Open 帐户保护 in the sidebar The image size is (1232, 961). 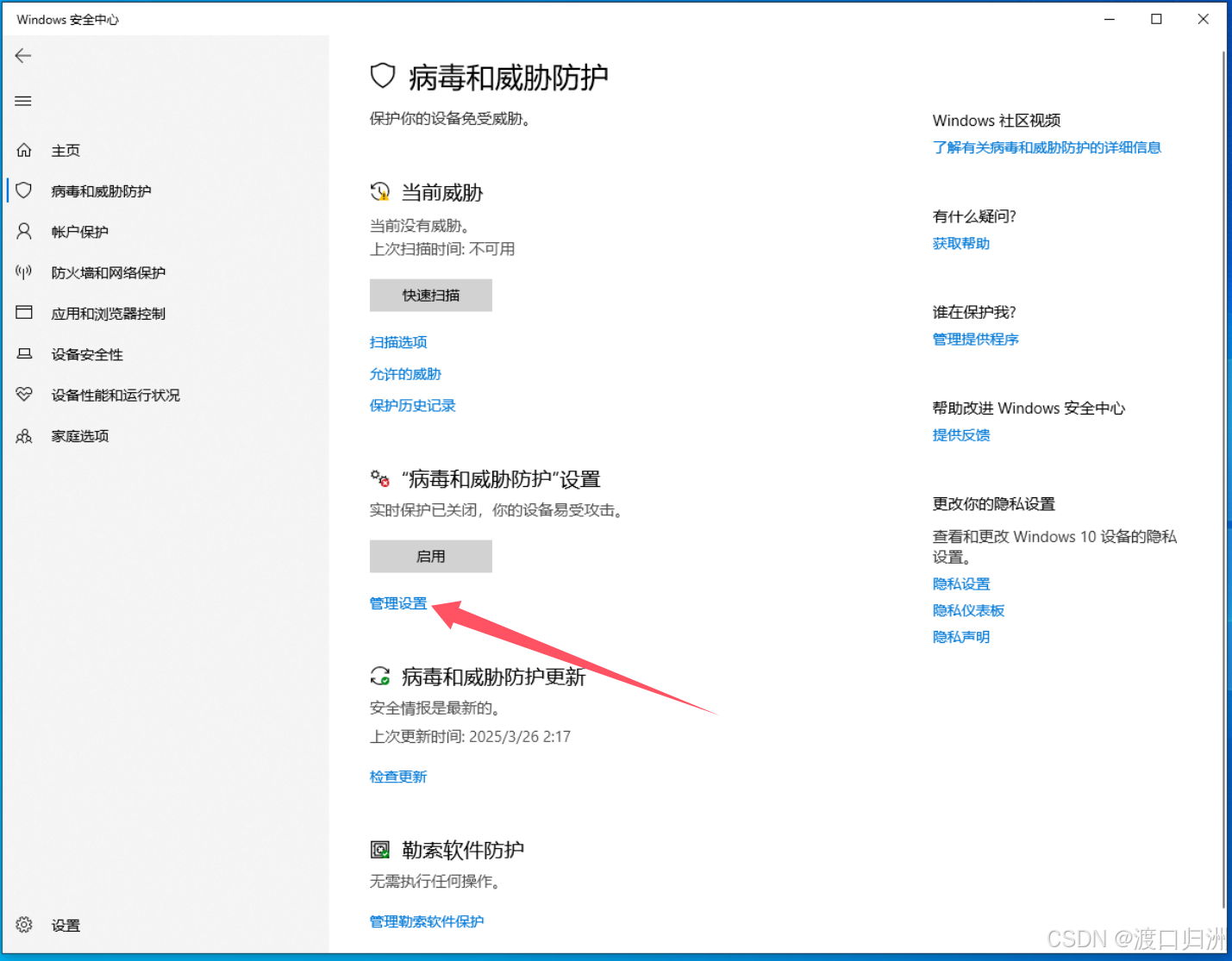tap(79, 232)
